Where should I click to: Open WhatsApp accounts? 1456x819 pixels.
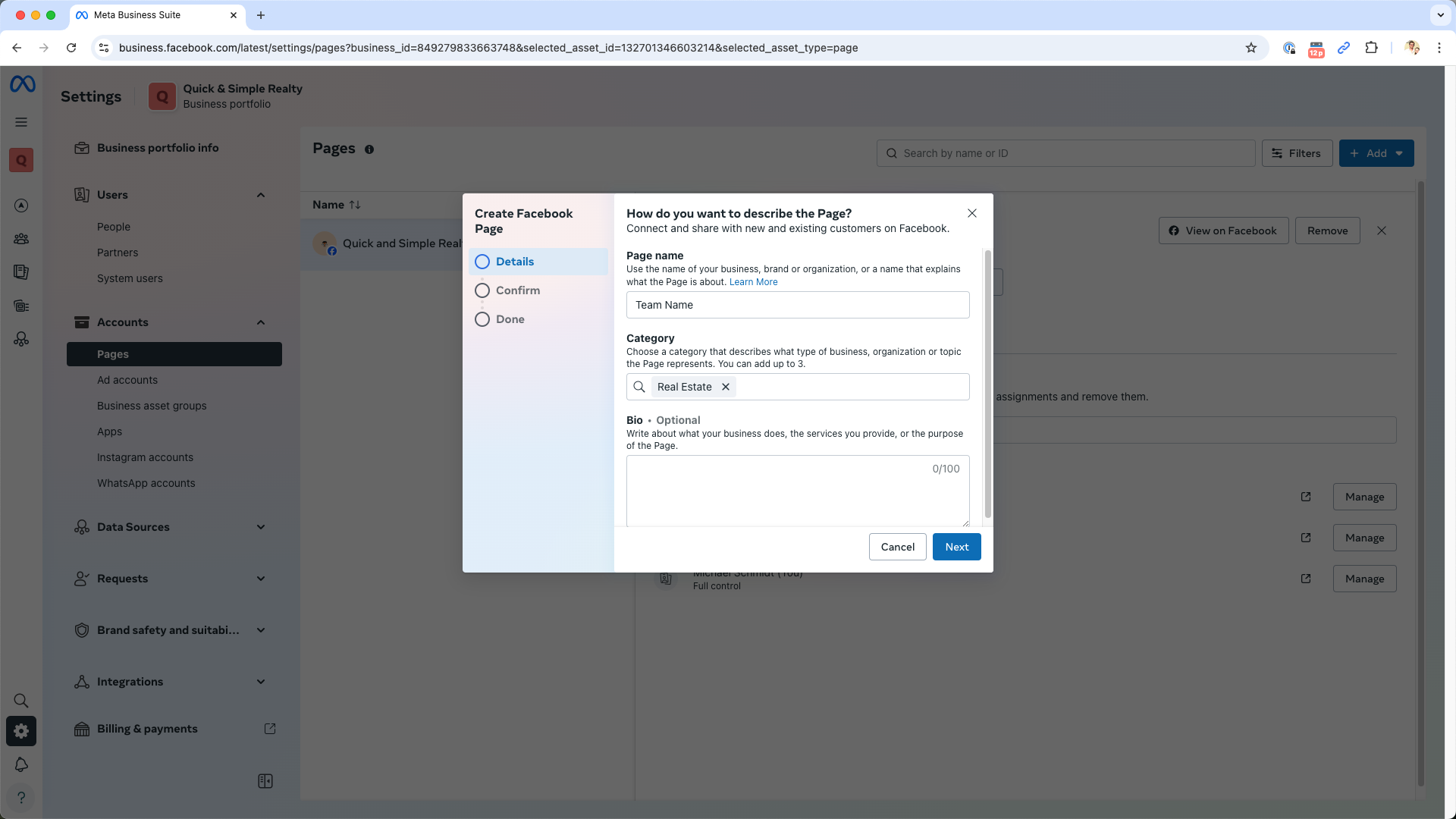[146, 483]
